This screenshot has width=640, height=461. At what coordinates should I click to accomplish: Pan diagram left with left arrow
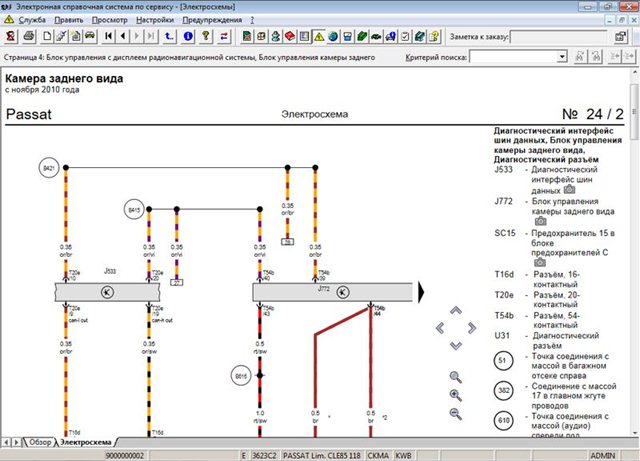point(440,328)
